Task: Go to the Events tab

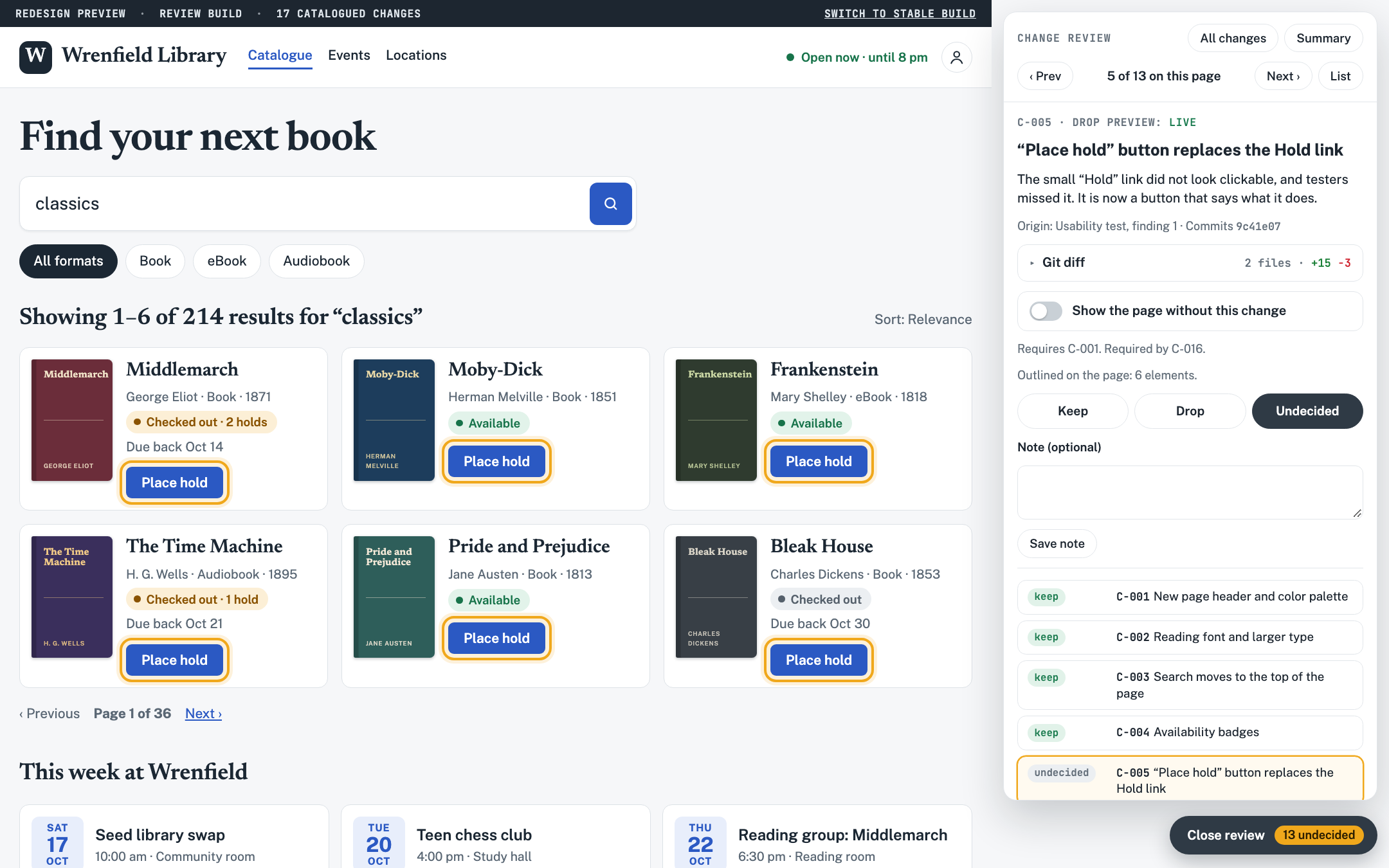Action: (x=349, y=55)
